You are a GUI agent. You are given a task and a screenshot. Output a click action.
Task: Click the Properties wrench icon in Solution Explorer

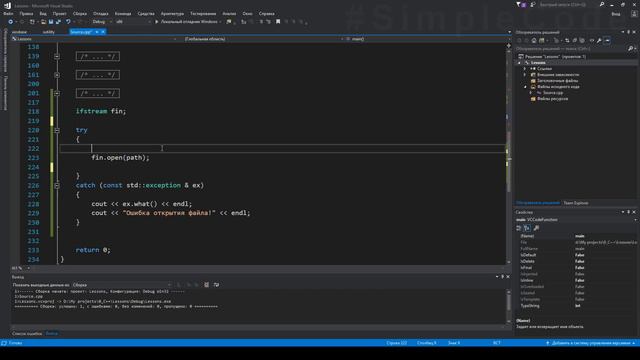tap(599, 40)
